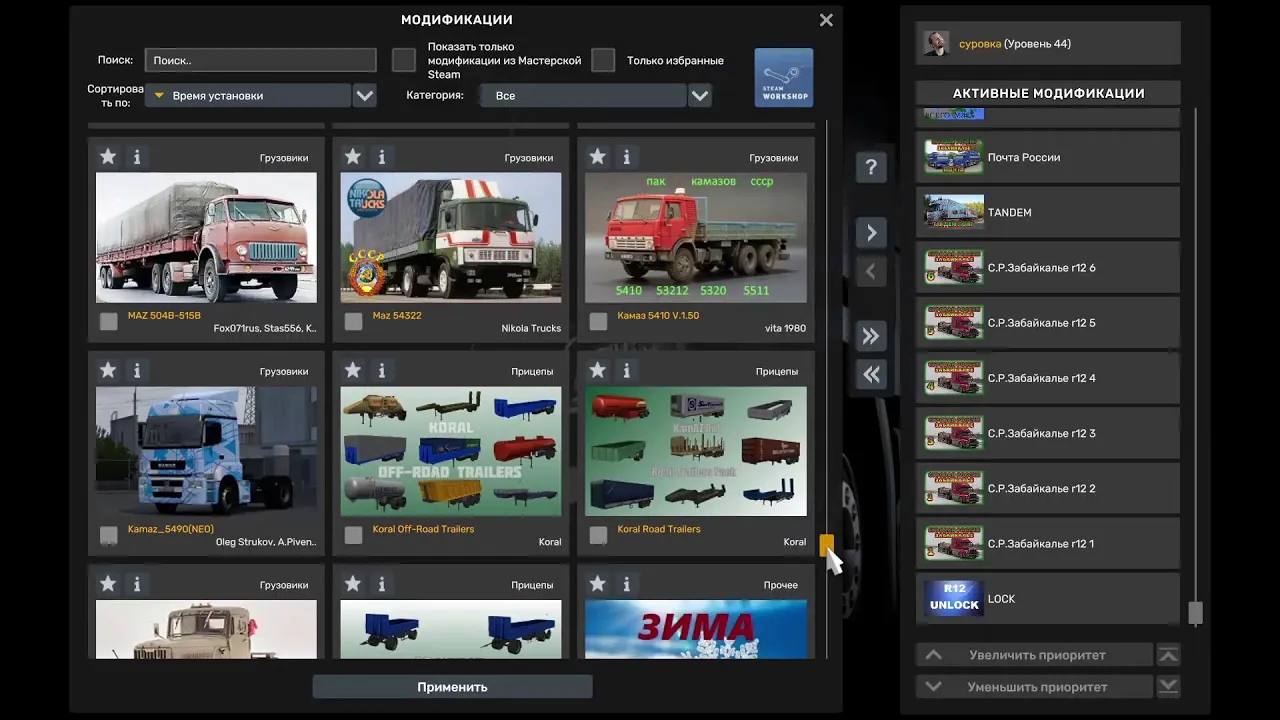The height and width of the screenshot is (720, 1280).
Task: Open the sort by Время установки dropdown
Action: 248,96
